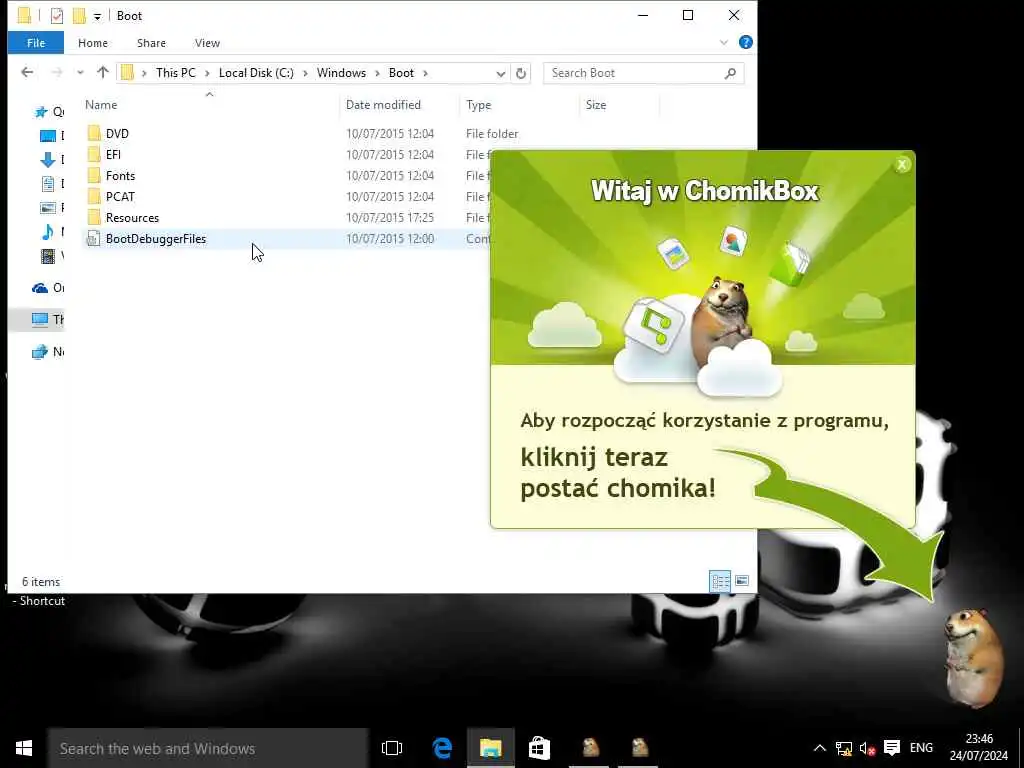
Task: Click the ChomikBox hamster mascot on desktop
Action: pyautogui.click(x=974, y=657)
